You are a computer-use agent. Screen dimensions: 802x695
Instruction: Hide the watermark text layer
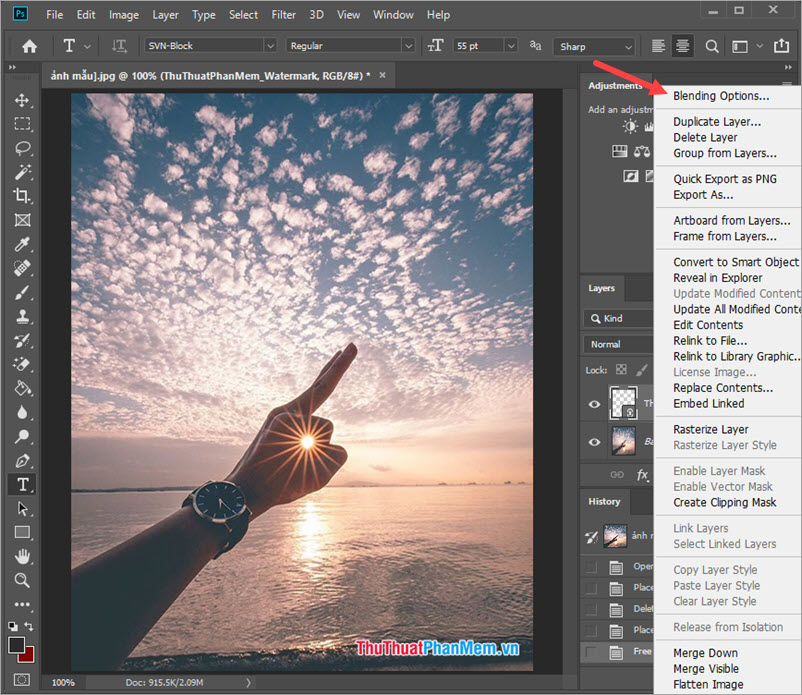coord(594,404)
